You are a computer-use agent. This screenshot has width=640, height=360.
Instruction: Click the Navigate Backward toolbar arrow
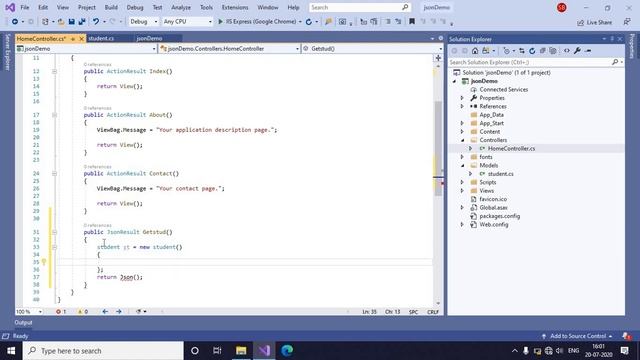point(15,22)
